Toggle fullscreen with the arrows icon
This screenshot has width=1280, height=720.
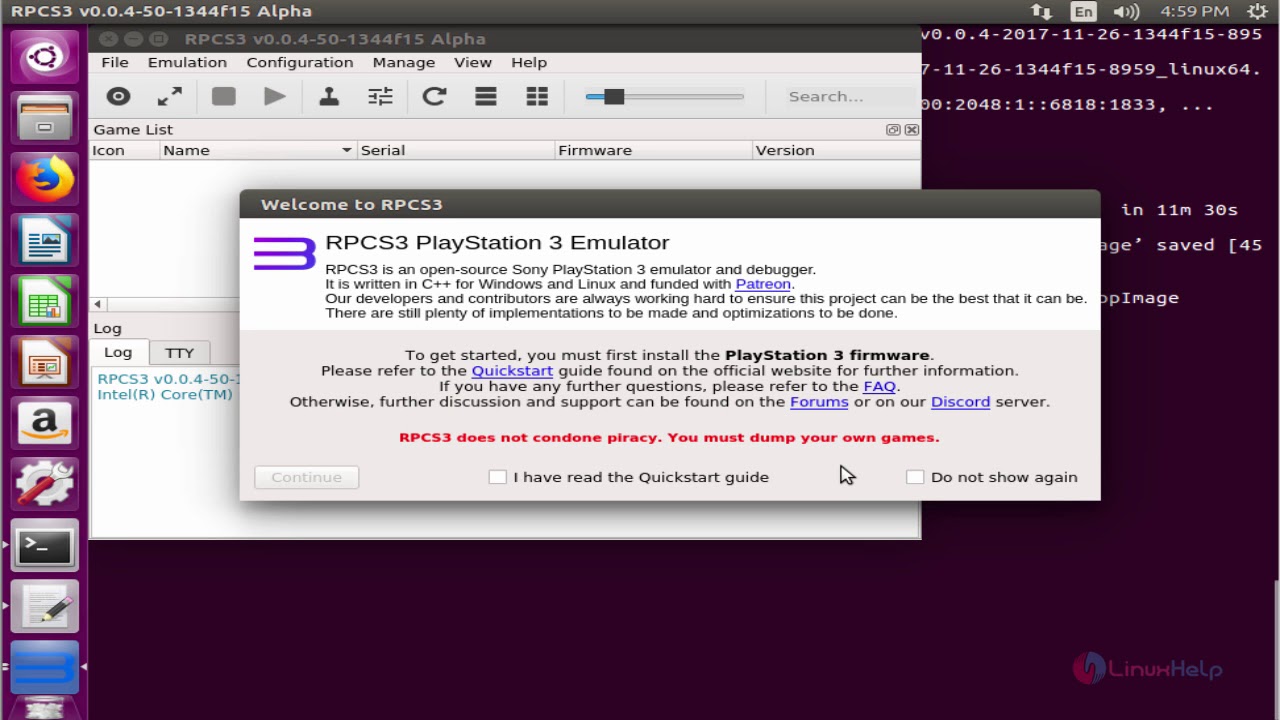click(170, 96)
